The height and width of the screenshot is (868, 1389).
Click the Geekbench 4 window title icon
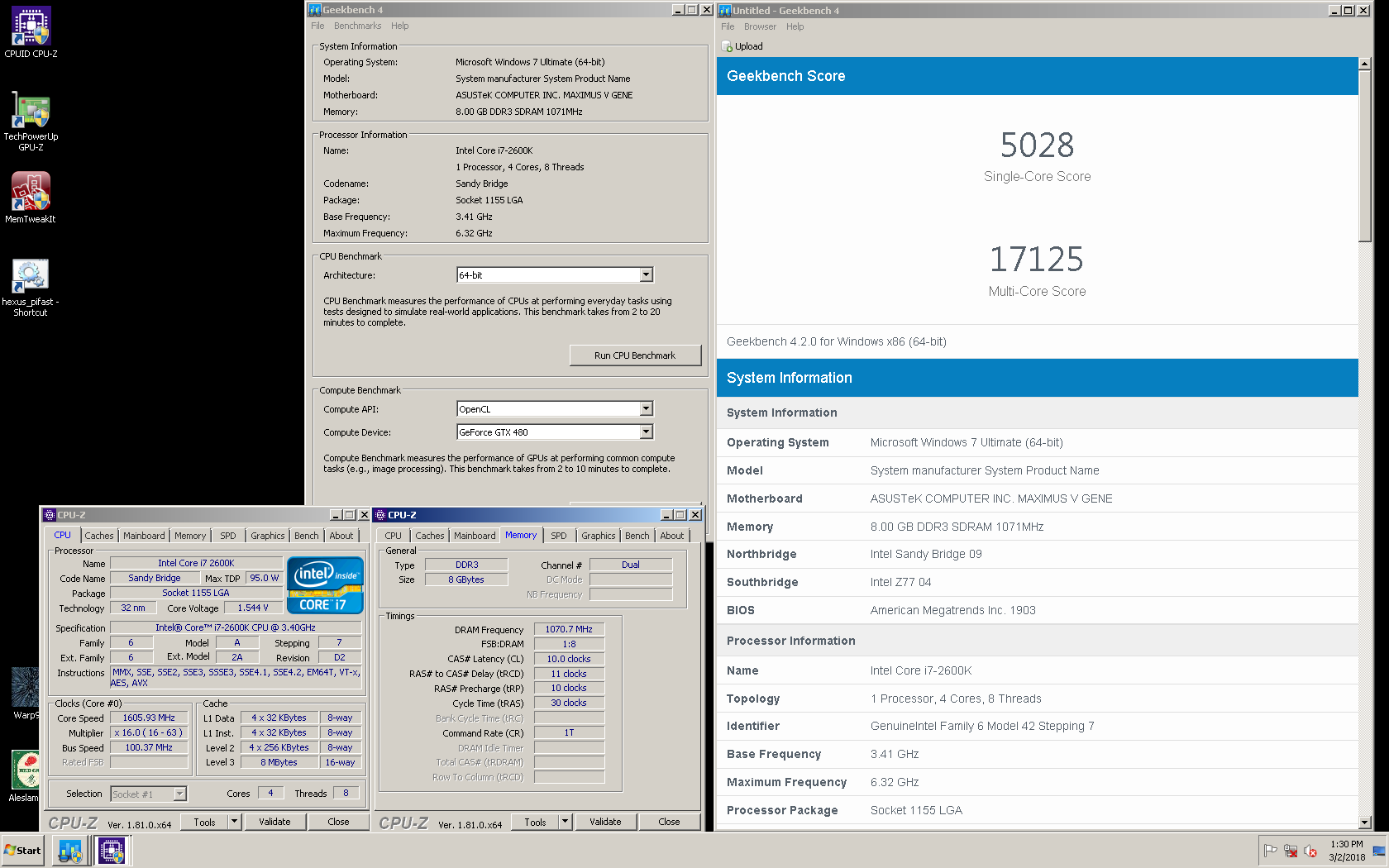314,10
